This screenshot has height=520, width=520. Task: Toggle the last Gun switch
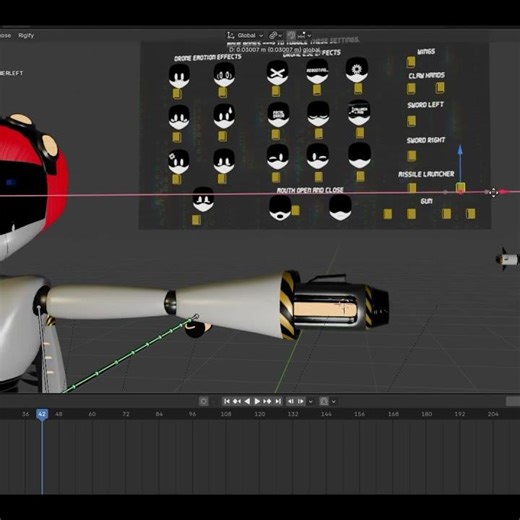click(470, 214)
